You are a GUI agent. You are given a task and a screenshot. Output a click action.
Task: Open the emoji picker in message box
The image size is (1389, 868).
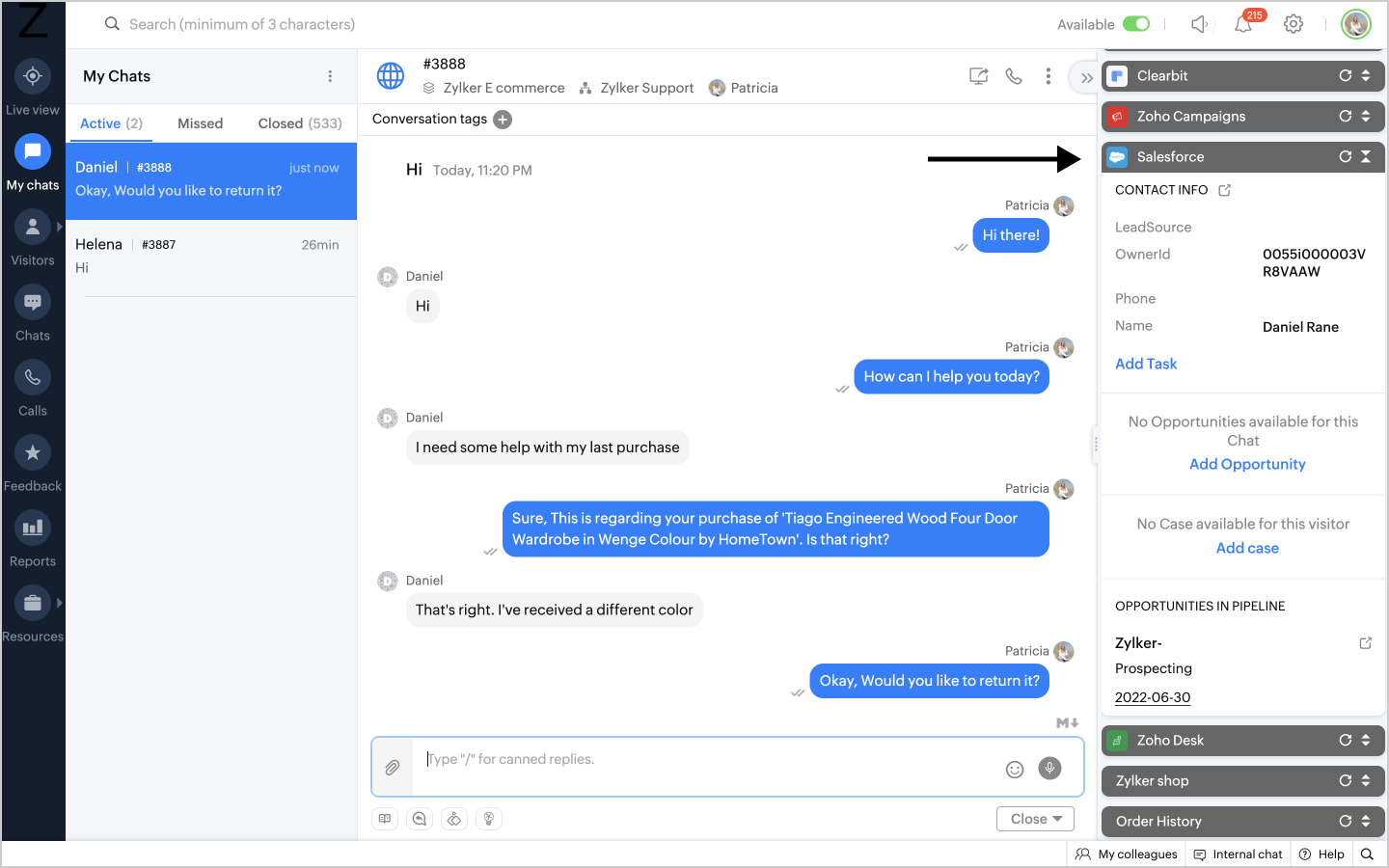pos(1015,769)
